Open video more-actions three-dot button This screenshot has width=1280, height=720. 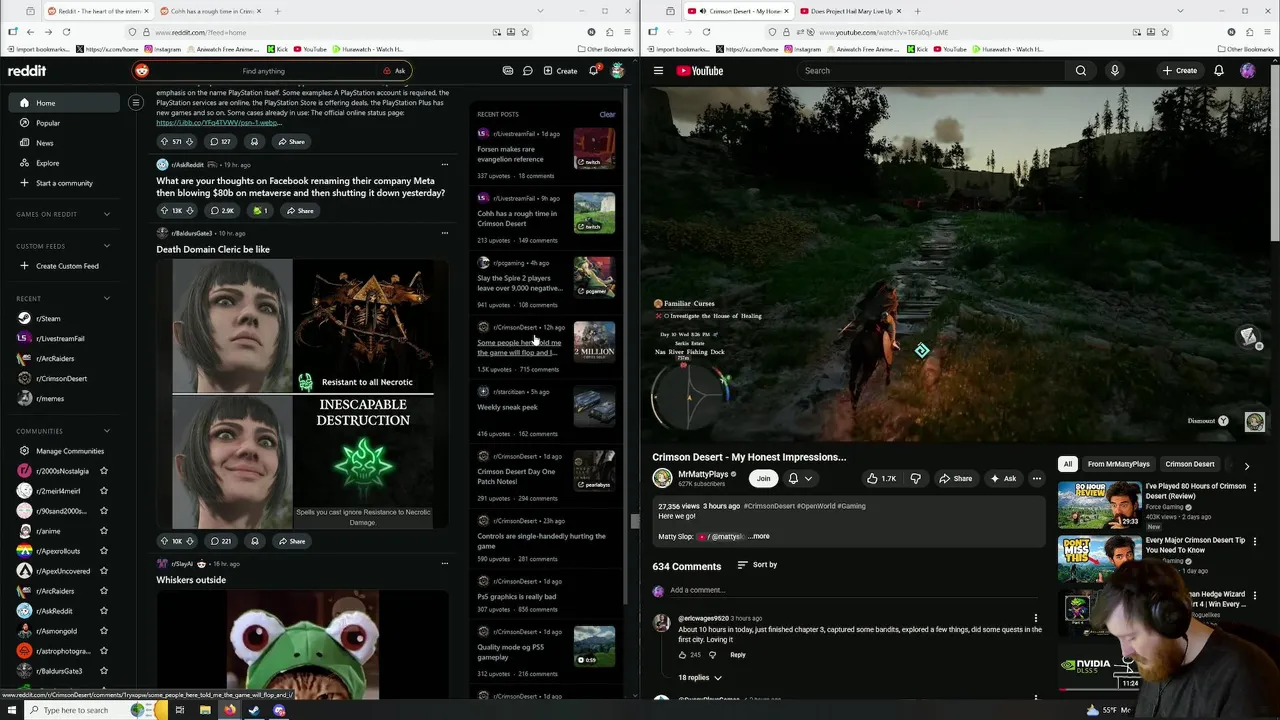(1037, 479)
